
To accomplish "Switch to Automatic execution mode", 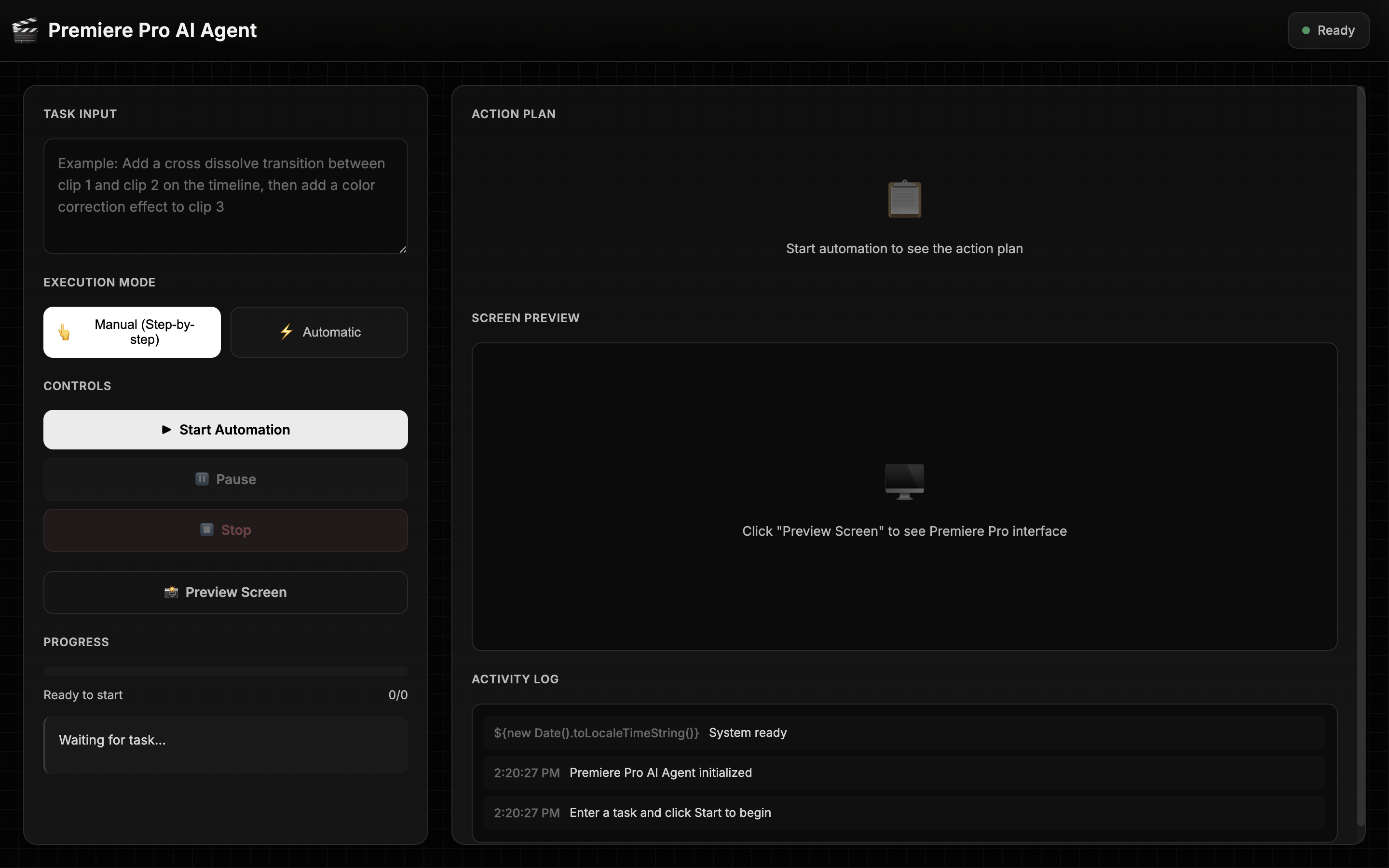I will (319, 332).
